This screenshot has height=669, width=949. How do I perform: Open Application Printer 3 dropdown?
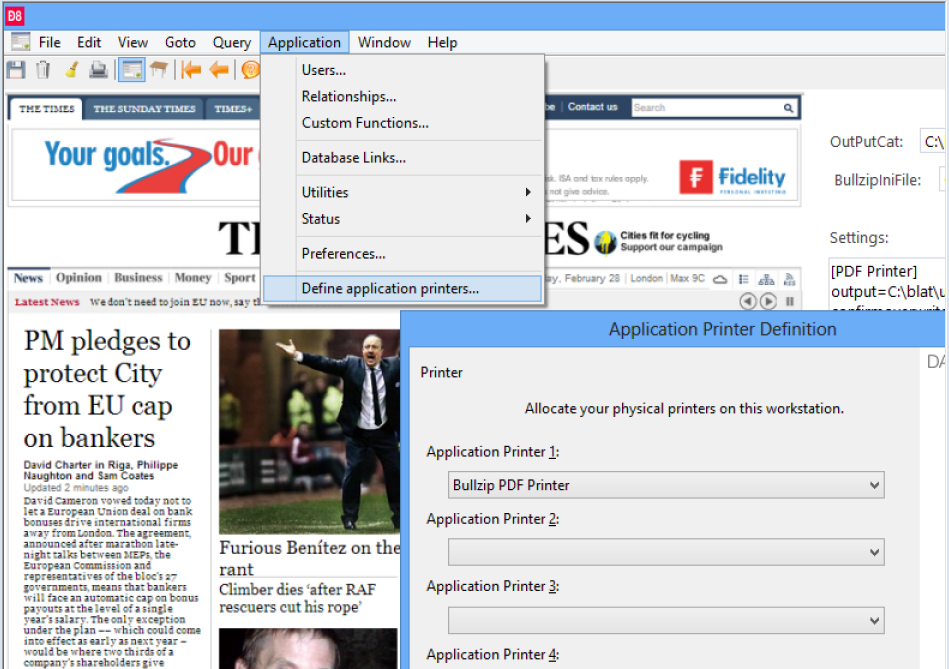666,621
